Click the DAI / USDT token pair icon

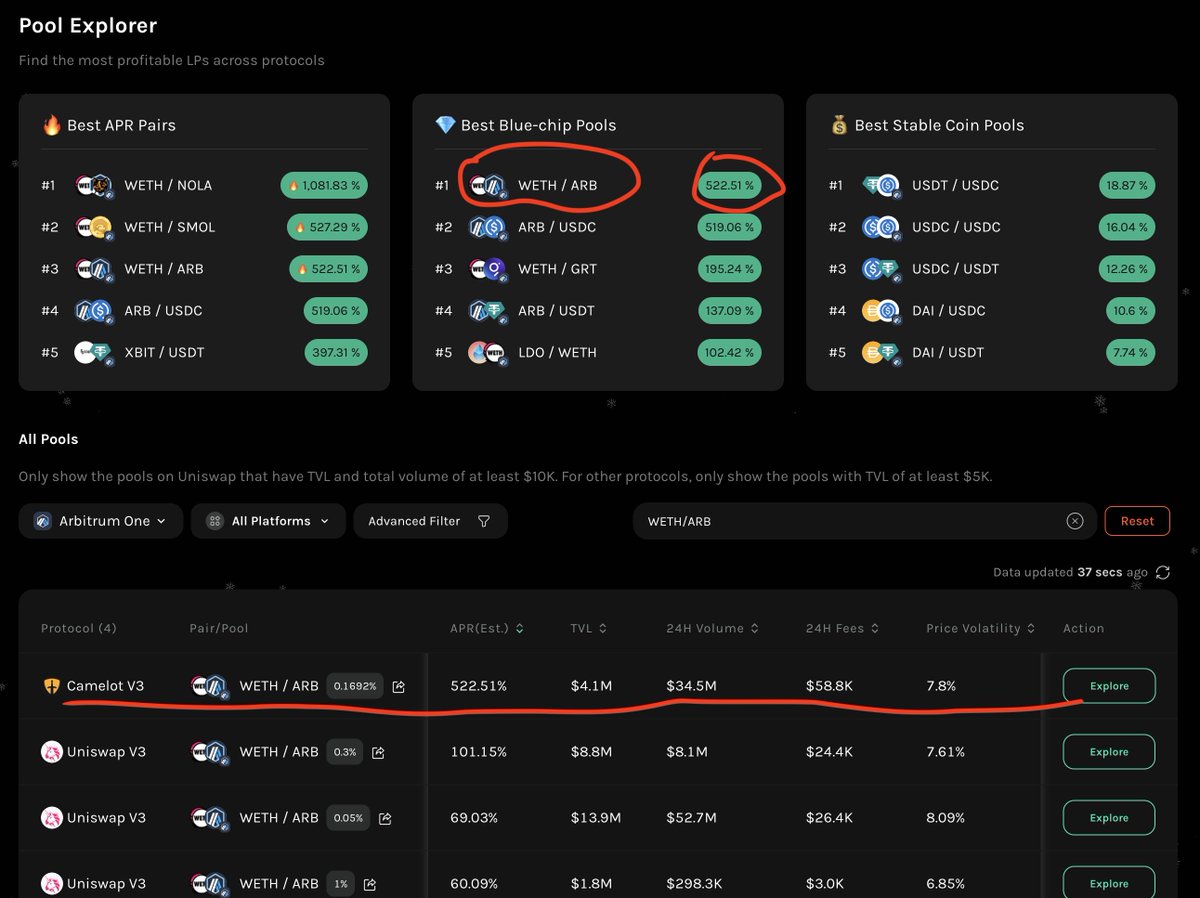click(x=880, y=352)
